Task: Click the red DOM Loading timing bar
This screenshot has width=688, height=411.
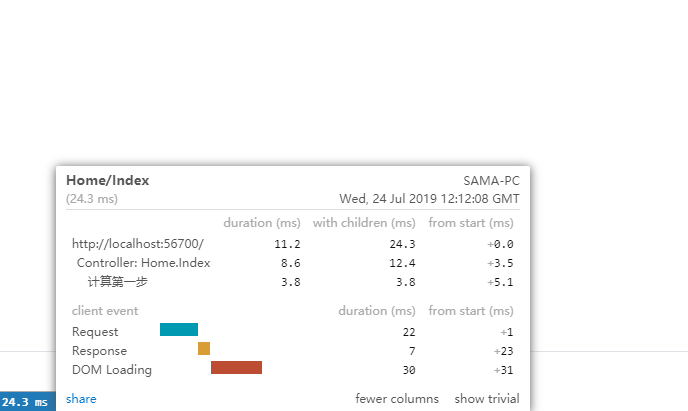Action: coord(236,368)
